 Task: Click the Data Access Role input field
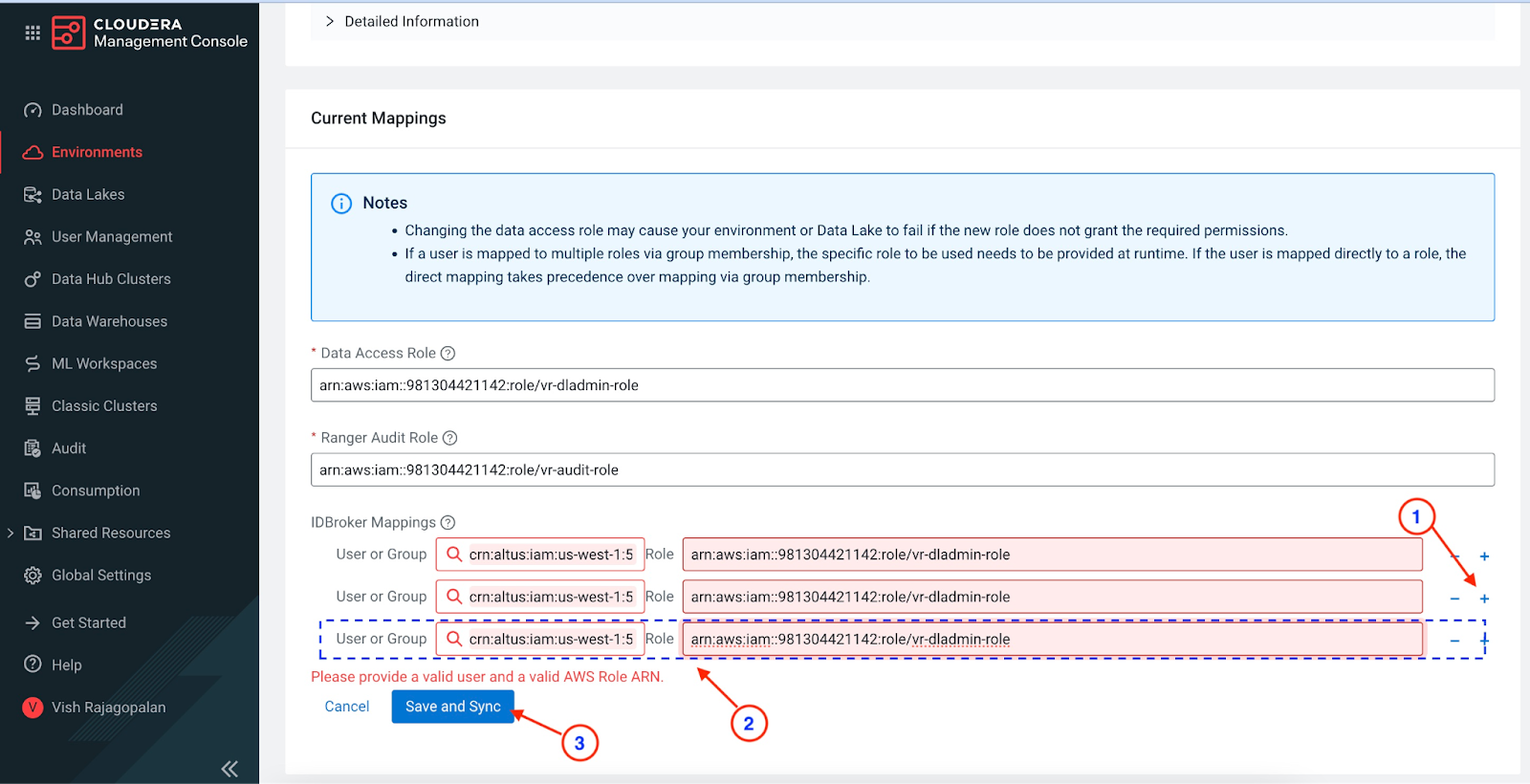click(902, 385)
